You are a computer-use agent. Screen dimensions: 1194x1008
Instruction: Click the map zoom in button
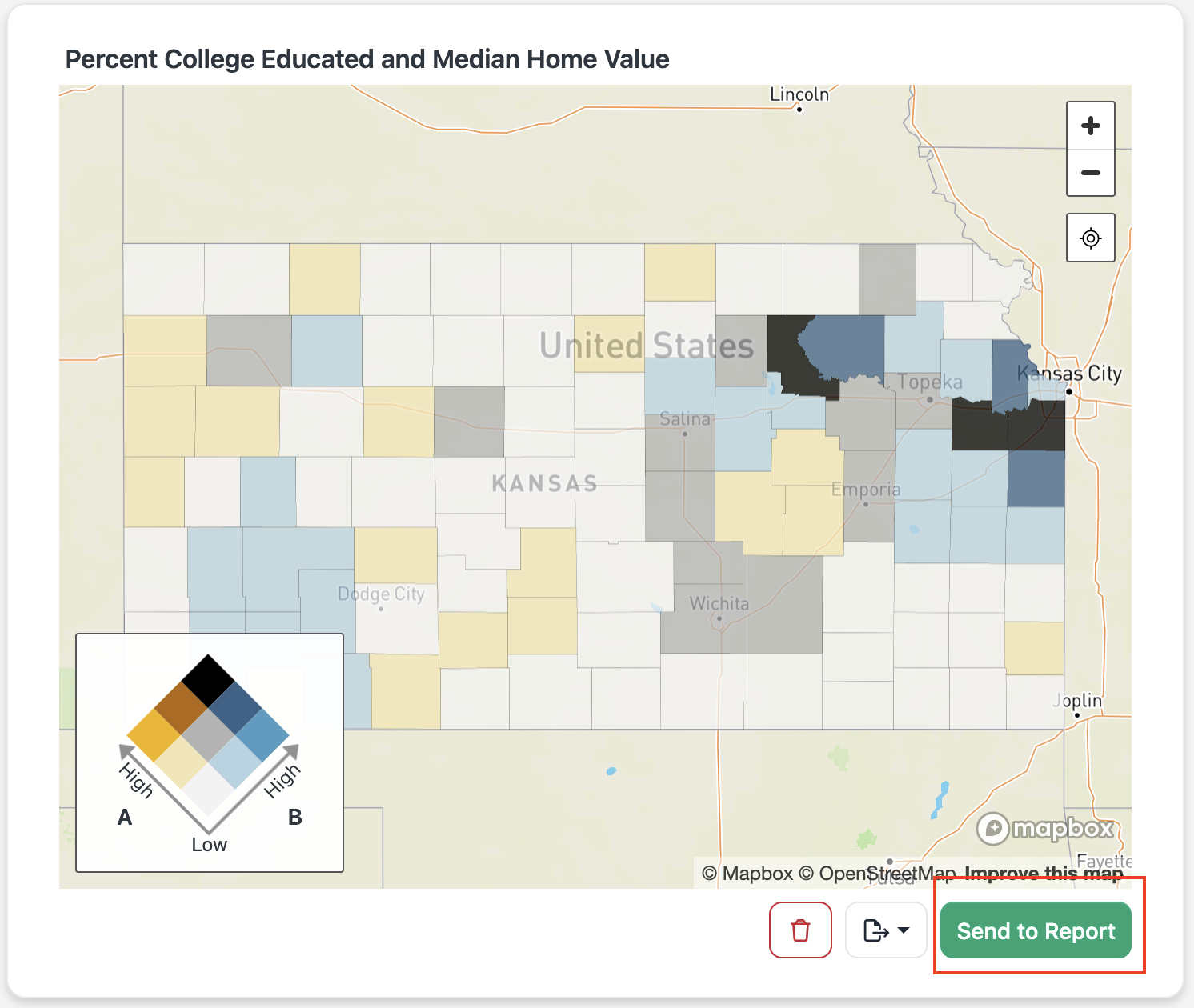tap(1090, 126)
